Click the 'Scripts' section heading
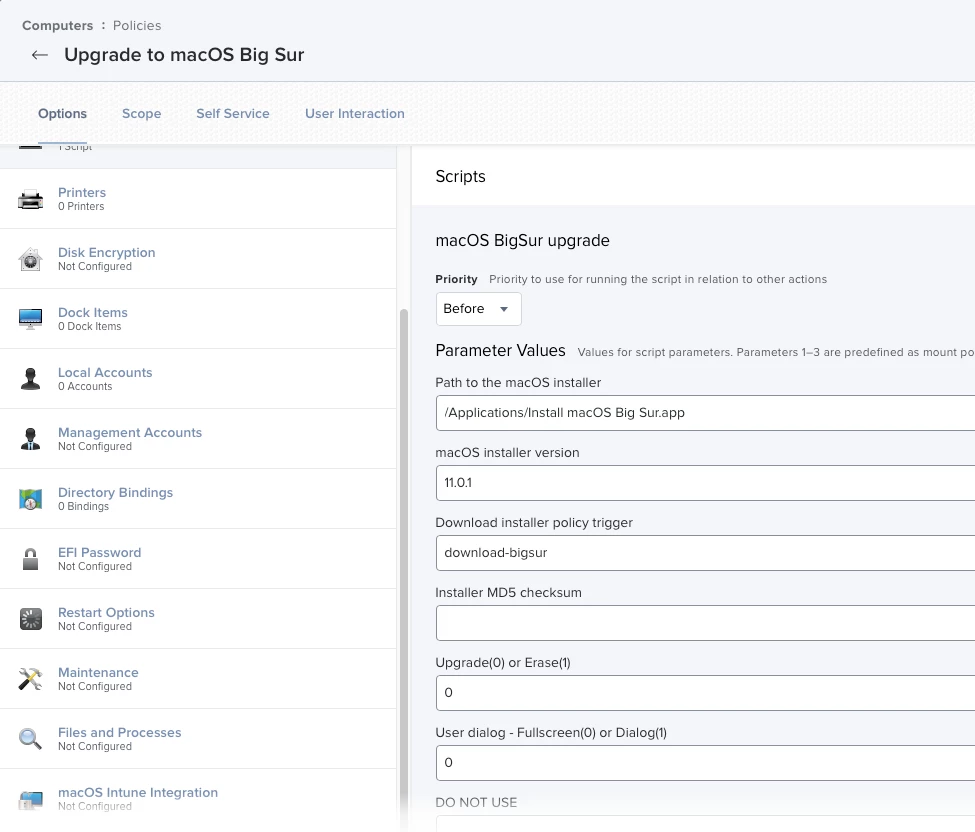This screenshot has width=975, height=832. [x=460, y=177]
